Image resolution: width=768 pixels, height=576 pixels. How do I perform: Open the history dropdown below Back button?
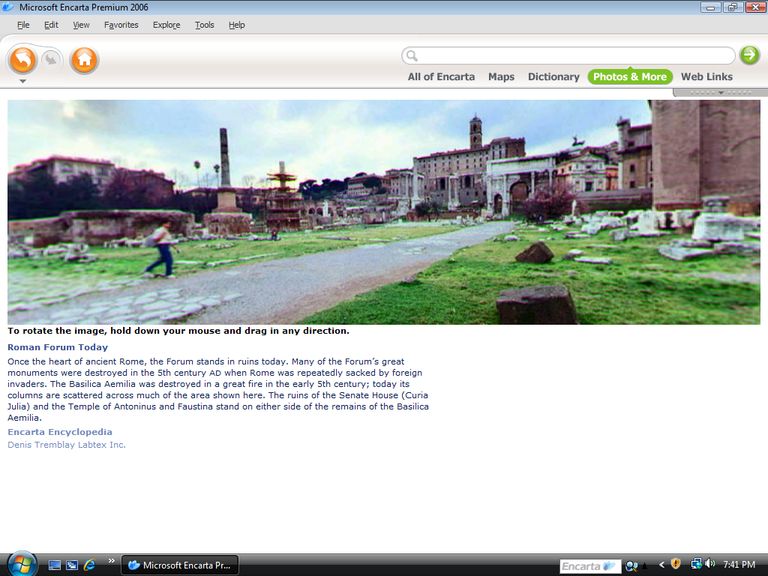(23, 82)
